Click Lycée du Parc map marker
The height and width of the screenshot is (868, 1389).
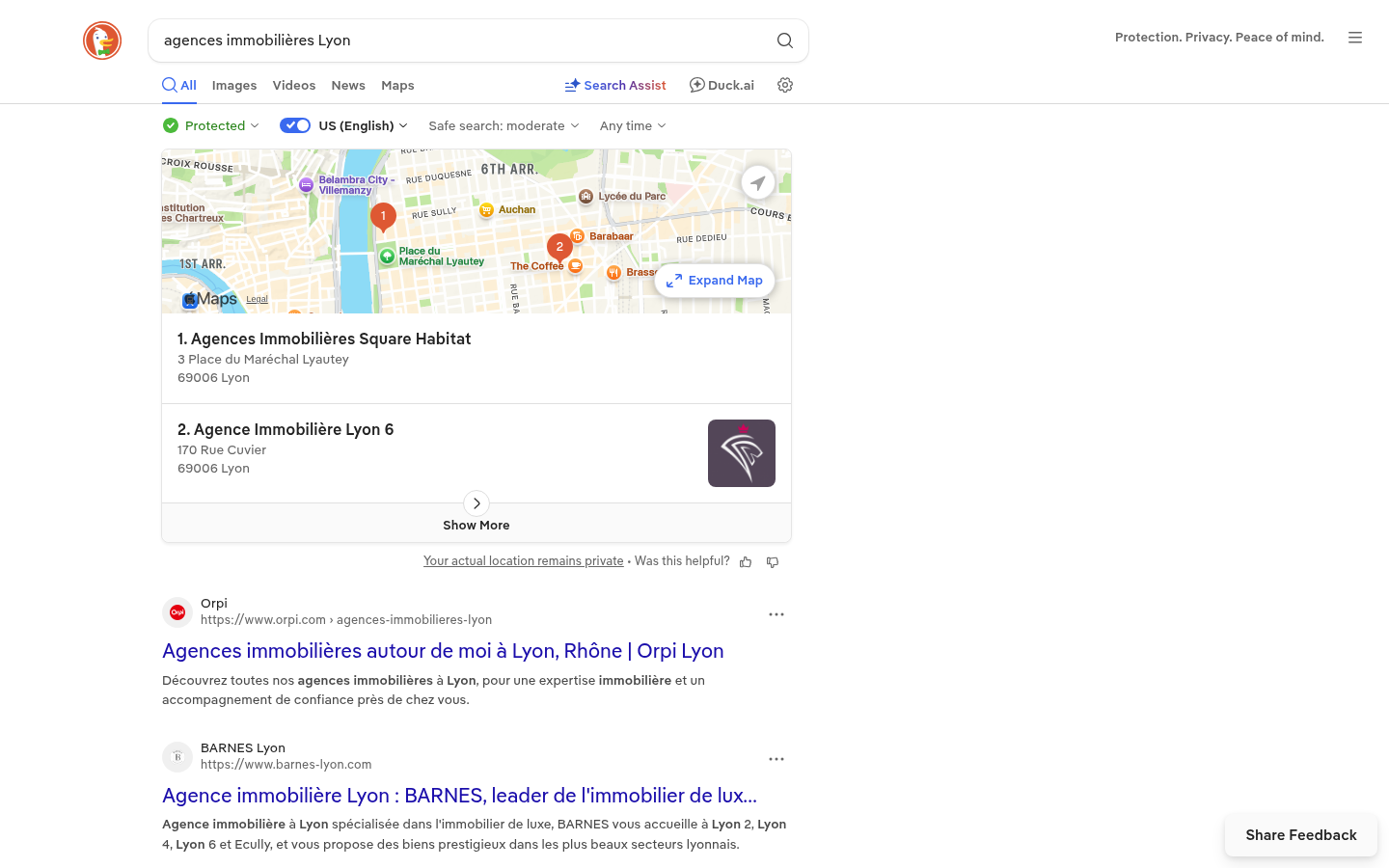click(586, 197)
